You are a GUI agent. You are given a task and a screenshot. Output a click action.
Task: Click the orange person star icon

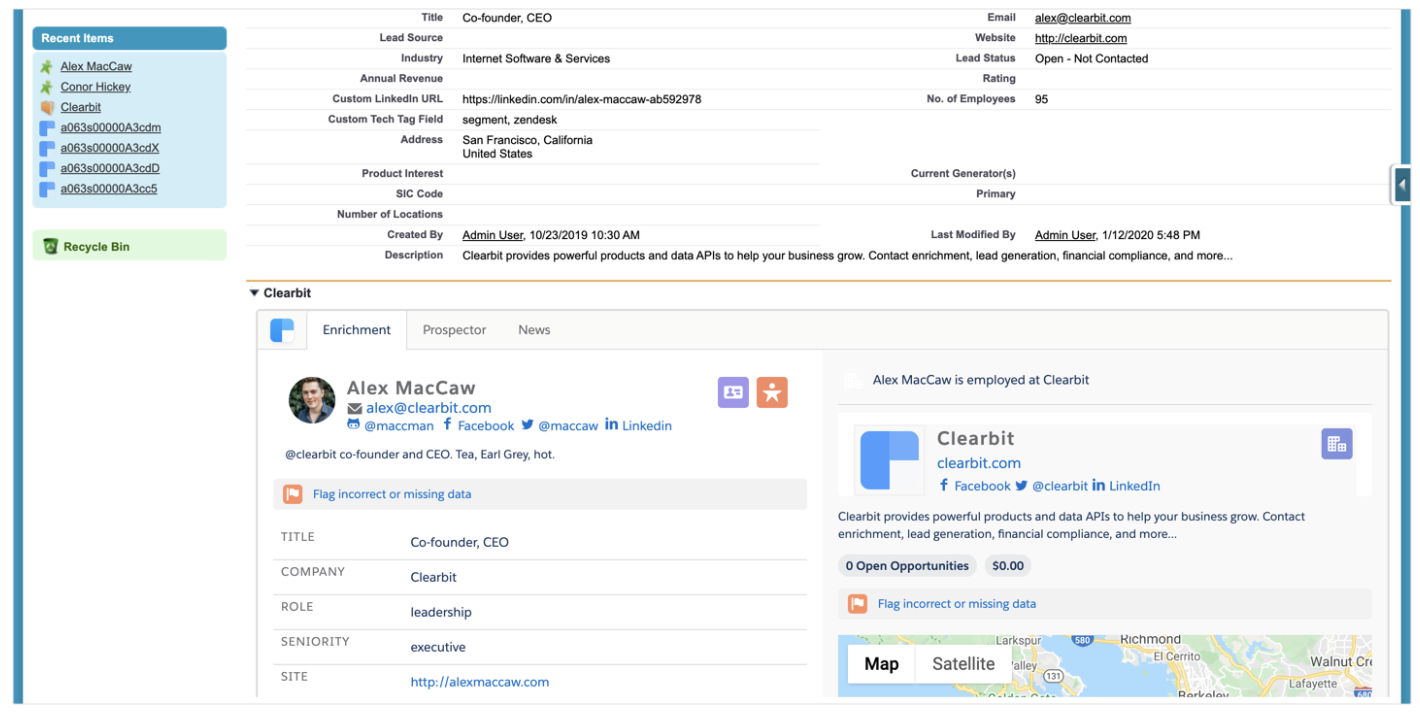point(772,392)
